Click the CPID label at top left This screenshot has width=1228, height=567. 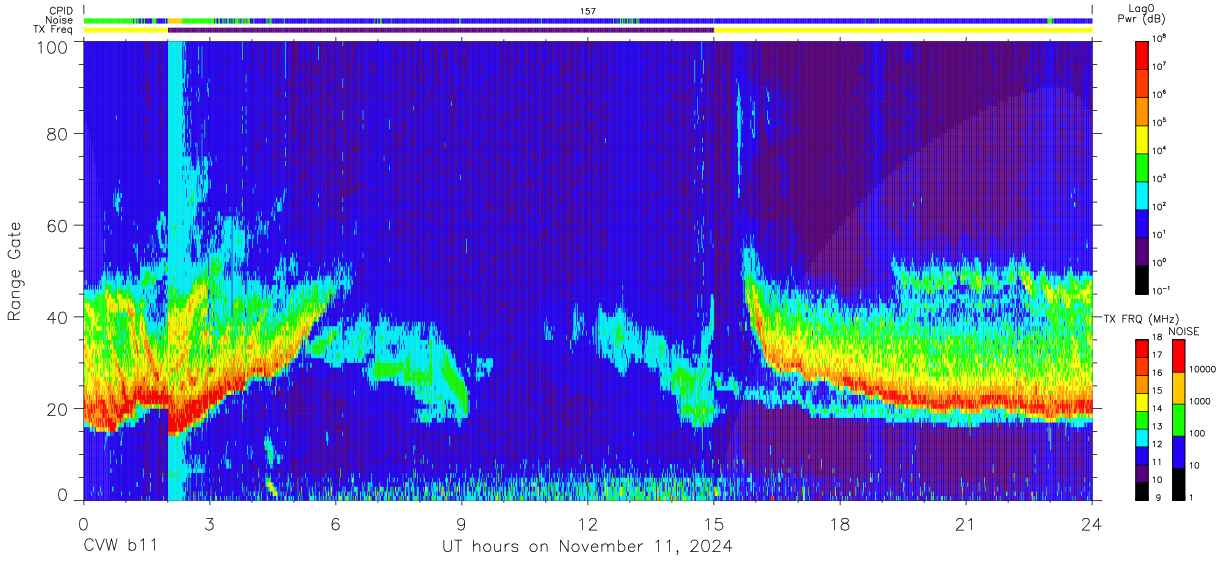[x=63, y=10]
